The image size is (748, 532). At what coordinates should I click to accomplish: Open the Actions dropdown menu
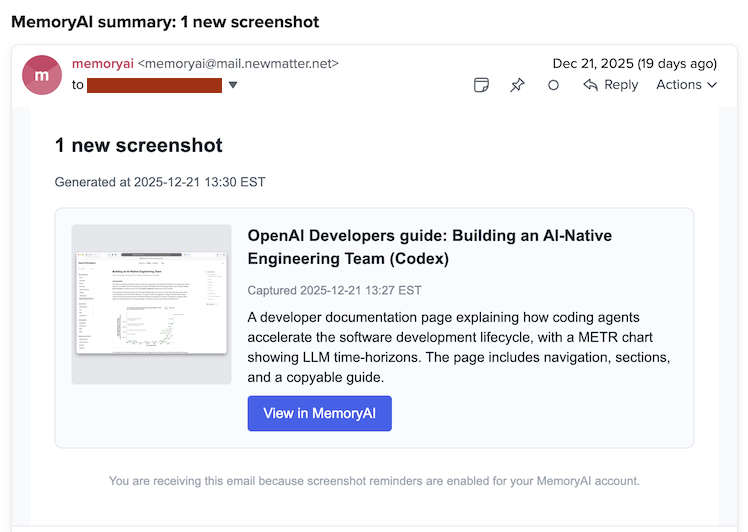pyautogui.click(x=686, y=85)
